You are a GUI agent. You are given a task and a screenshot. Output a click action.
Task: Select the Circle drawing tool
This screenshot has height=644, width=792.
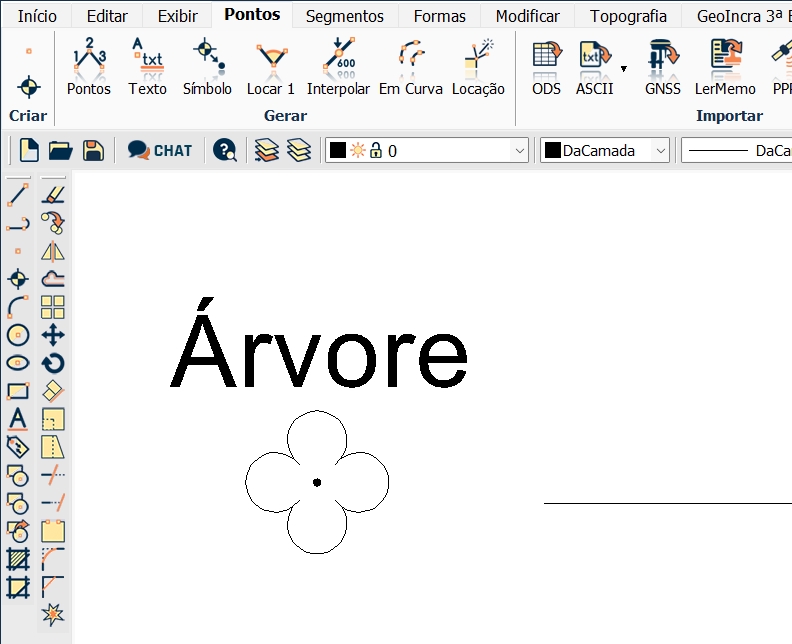[18, 335]
